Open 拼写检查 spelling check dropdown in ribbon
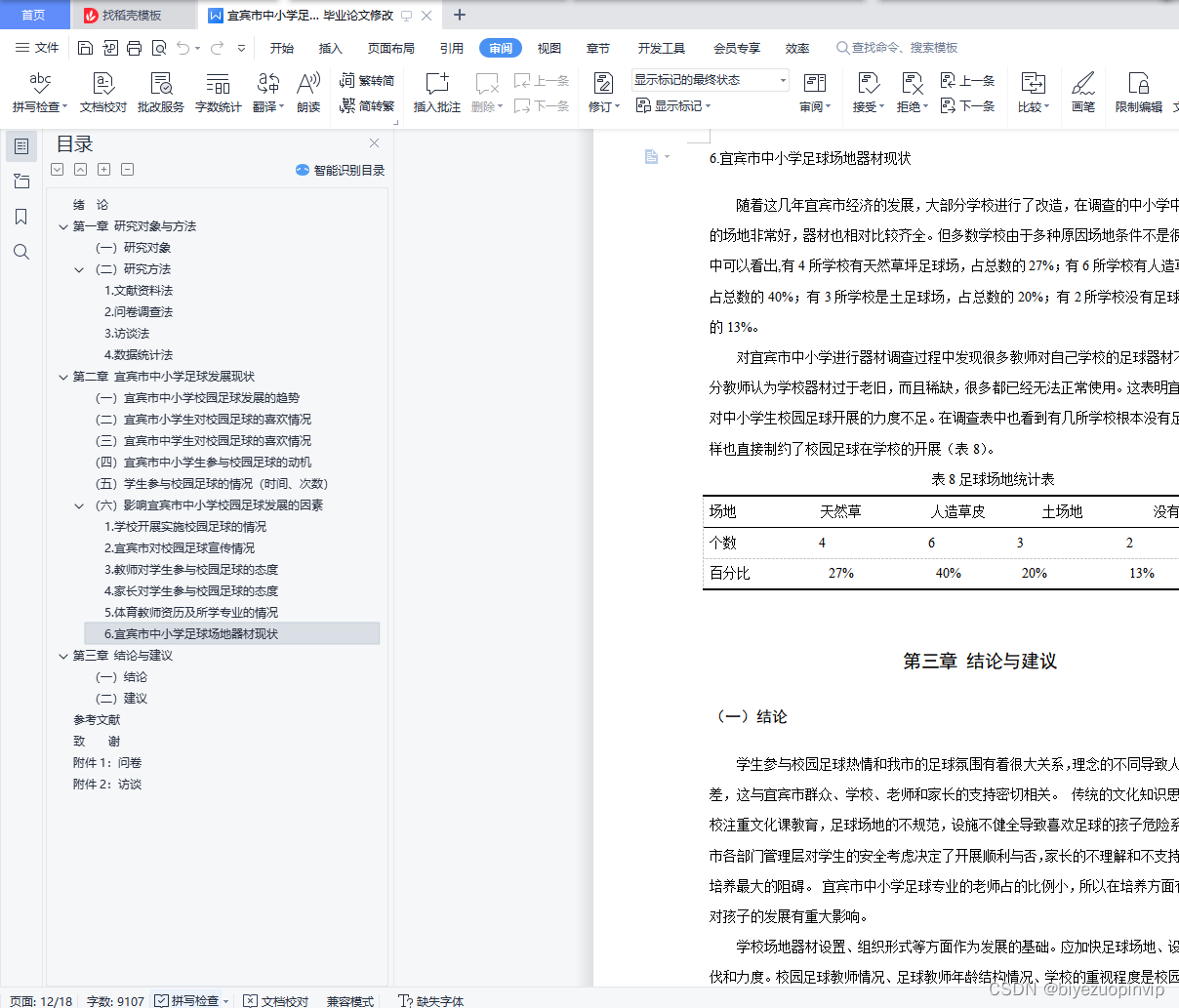 40,106
